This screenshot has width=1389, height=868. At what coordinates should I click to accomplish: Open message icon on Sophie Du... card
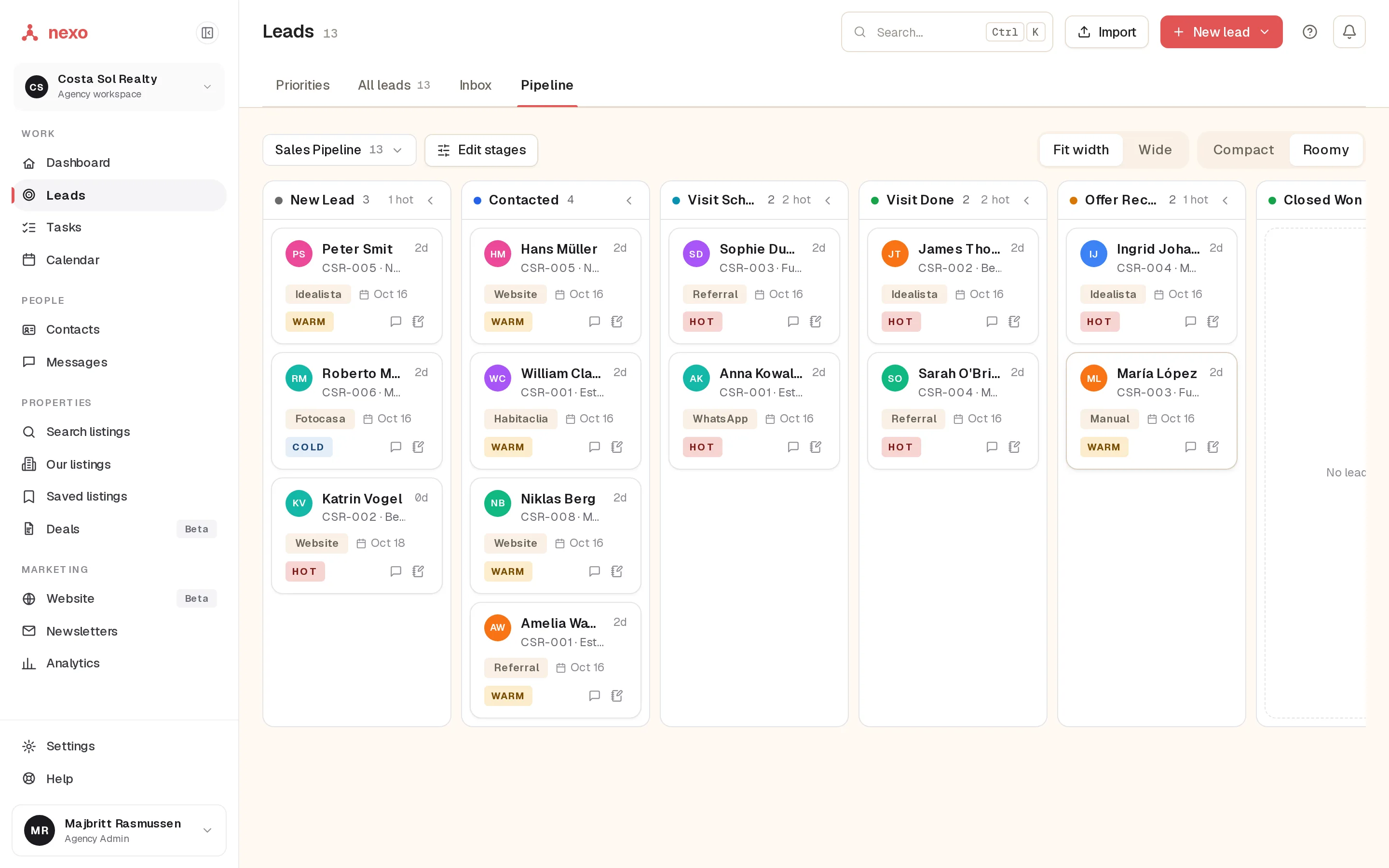[x=793, y=322]
